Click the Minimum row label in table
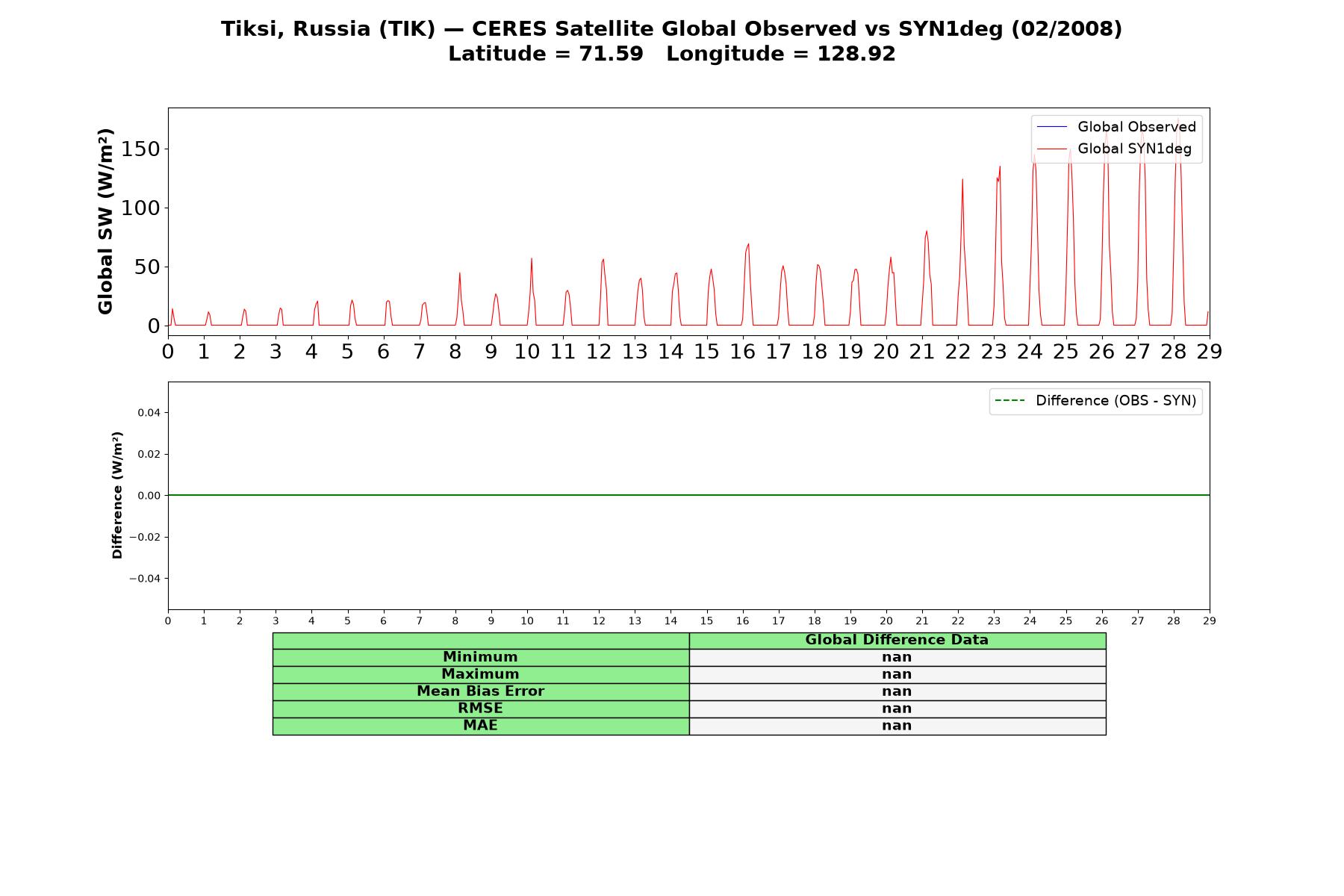The height and width of the screenshot is (896, 1344). point(480,657)
